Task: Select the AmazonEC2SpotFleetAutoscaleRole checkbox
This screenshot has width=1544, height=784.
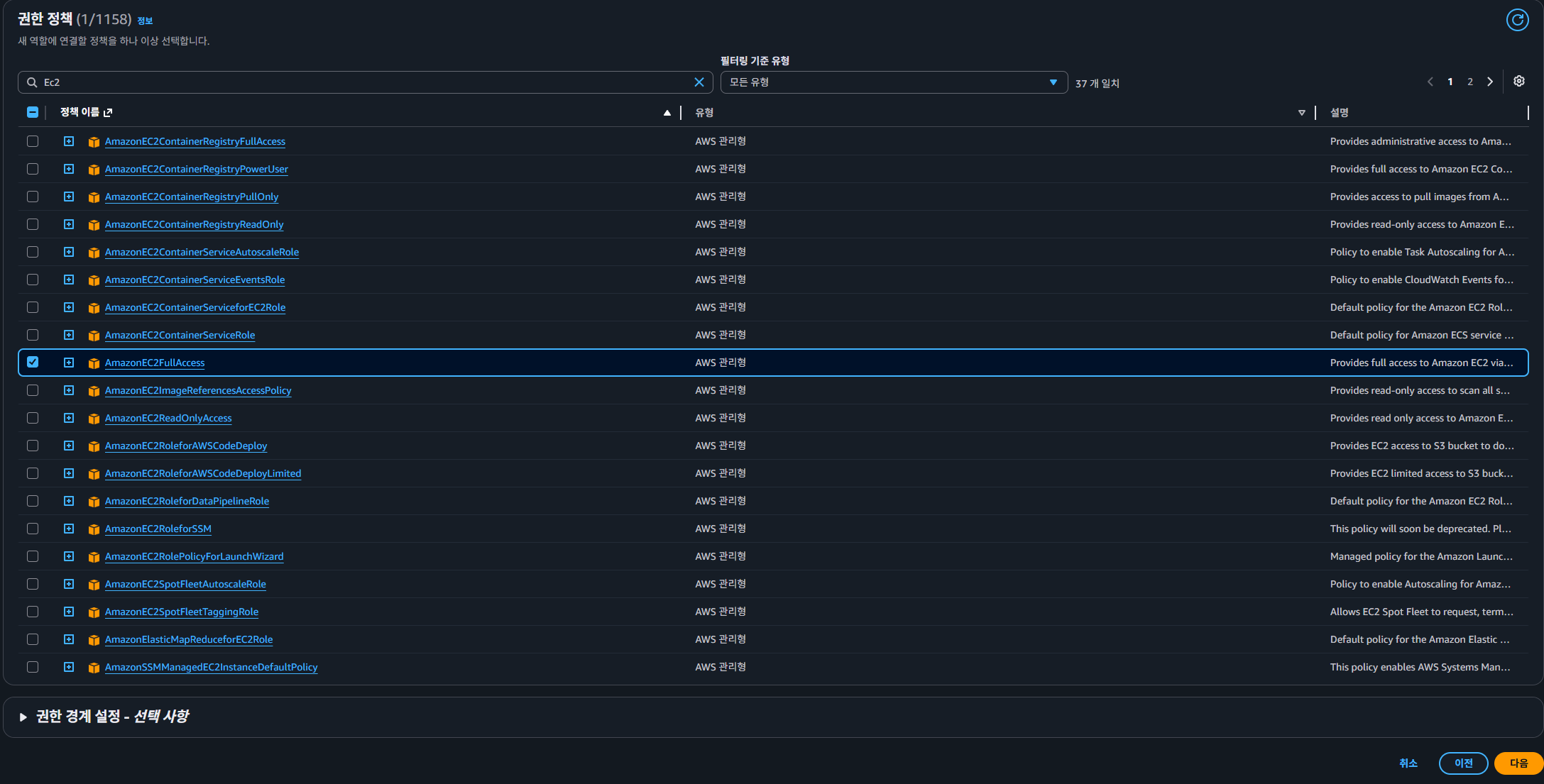Action: pos(33,584)
